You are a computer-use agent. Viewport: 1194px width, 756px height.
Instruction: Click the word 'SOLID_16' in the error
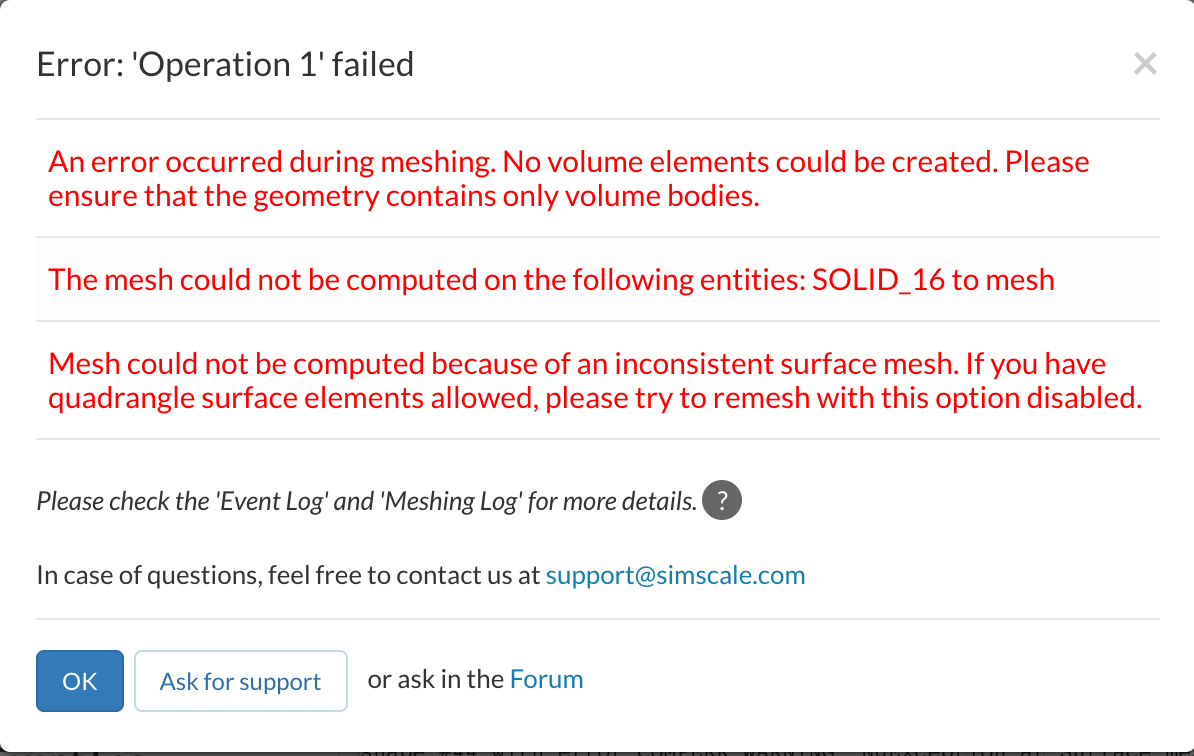coord(878,279)
